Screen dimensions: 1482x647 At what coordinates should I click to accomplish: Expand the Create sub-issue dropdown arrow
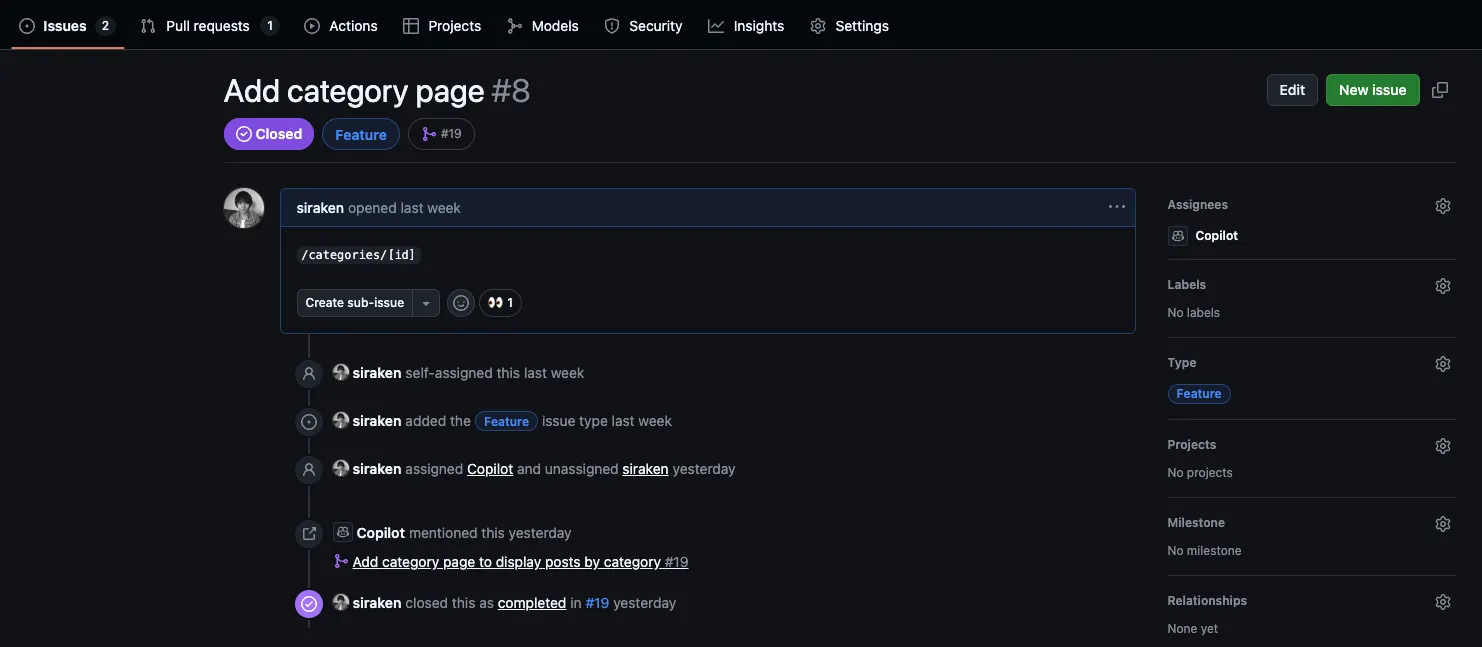[x=424, y=301]
